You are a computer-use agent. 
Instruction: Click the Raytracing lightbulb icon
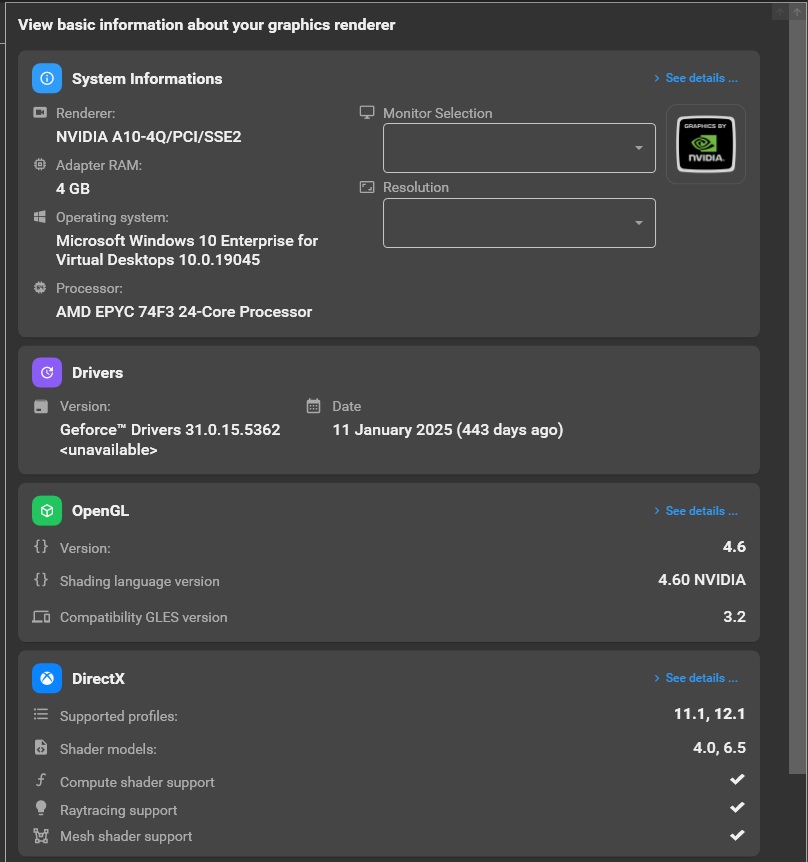pyautogui.click(x=41, y=808)
